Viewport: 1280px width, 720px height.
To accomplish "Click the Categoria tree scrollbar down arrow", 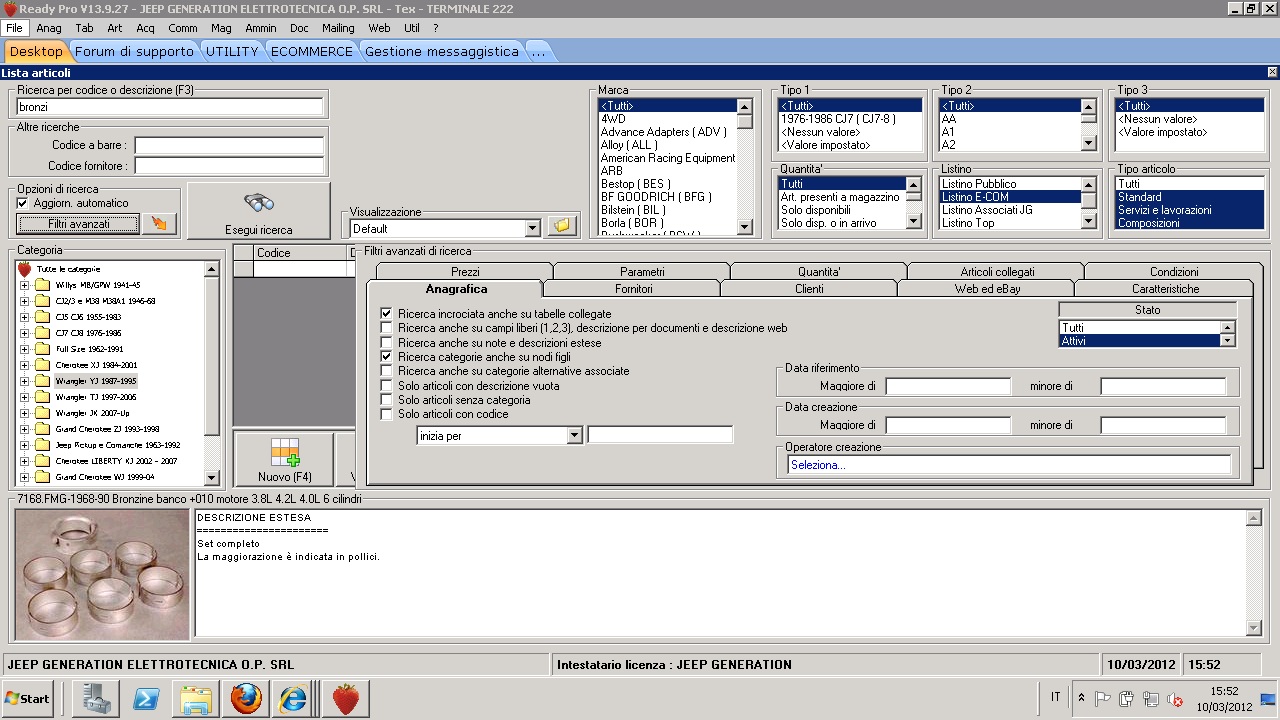I will click(211, 478).
